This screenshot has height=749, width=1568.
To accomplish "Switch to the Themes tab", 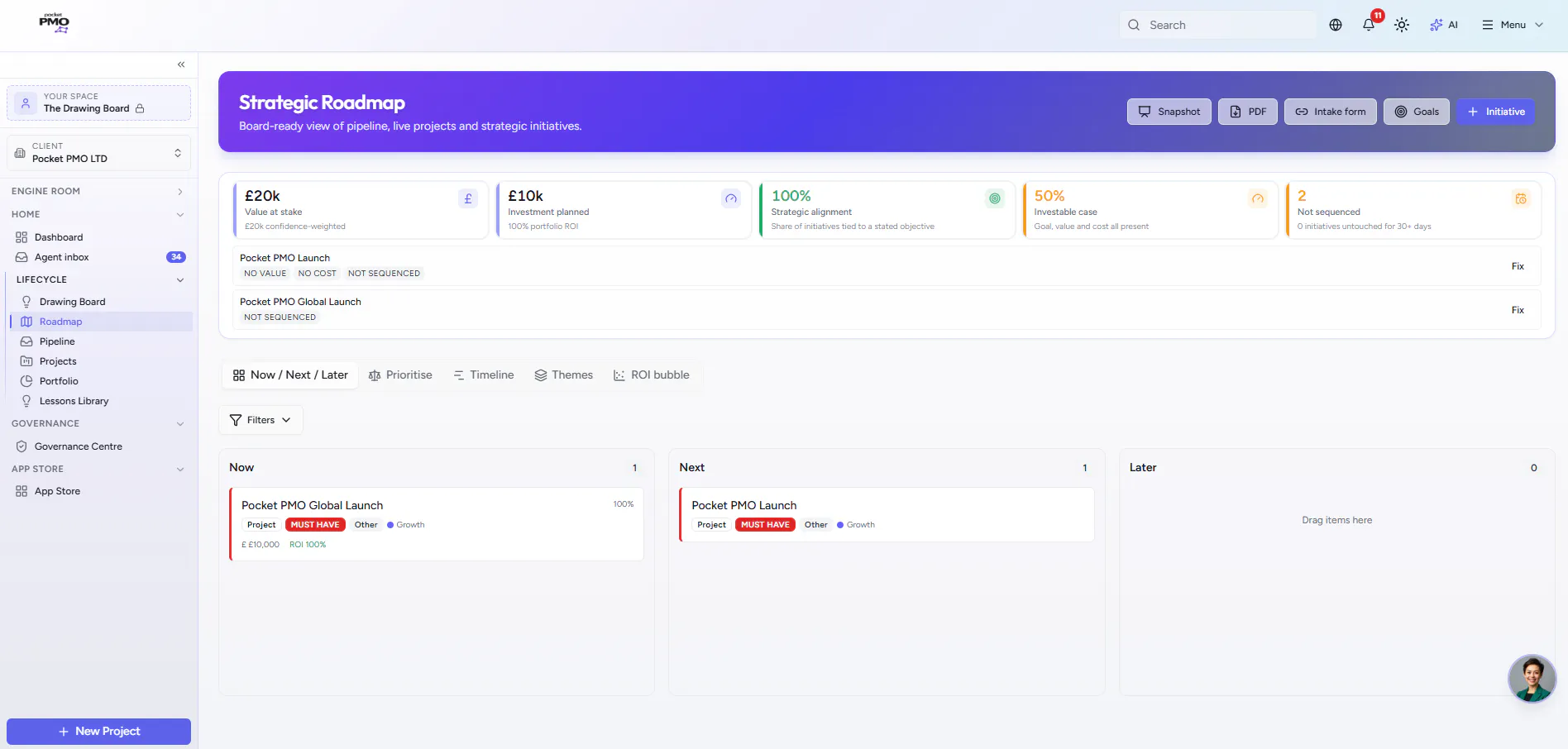I will tap(563, 375).
